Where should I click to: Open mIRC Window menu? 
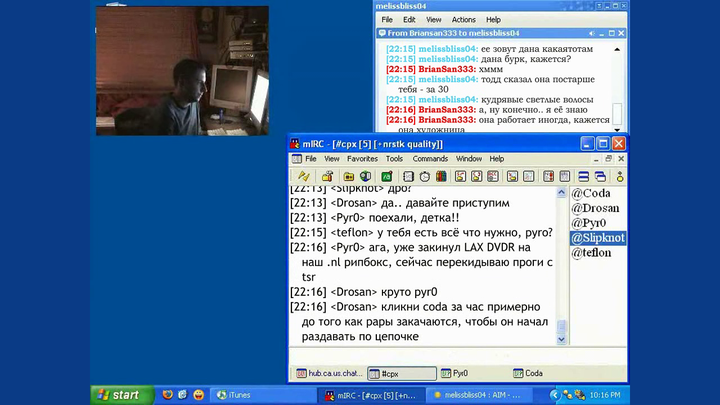469,159
